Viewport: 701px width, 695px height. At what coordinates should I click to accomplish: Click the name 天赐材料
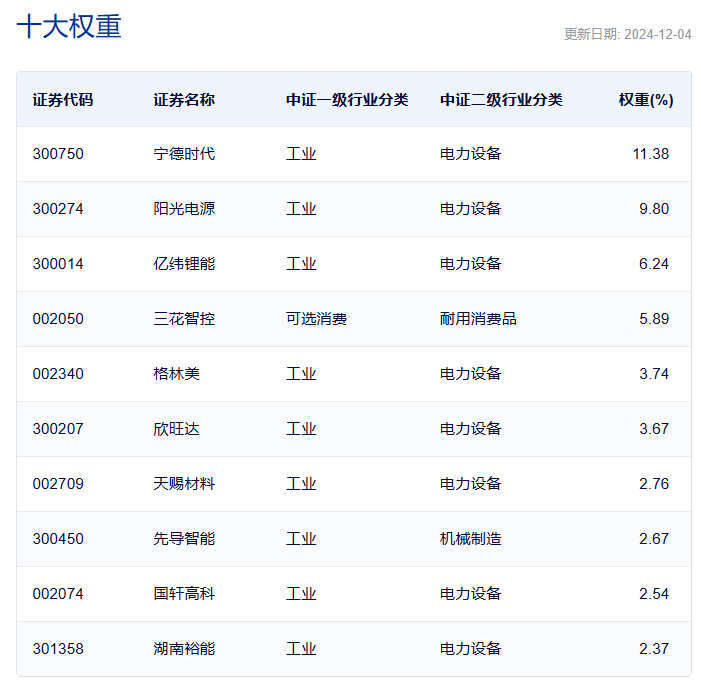coord(184,484)
